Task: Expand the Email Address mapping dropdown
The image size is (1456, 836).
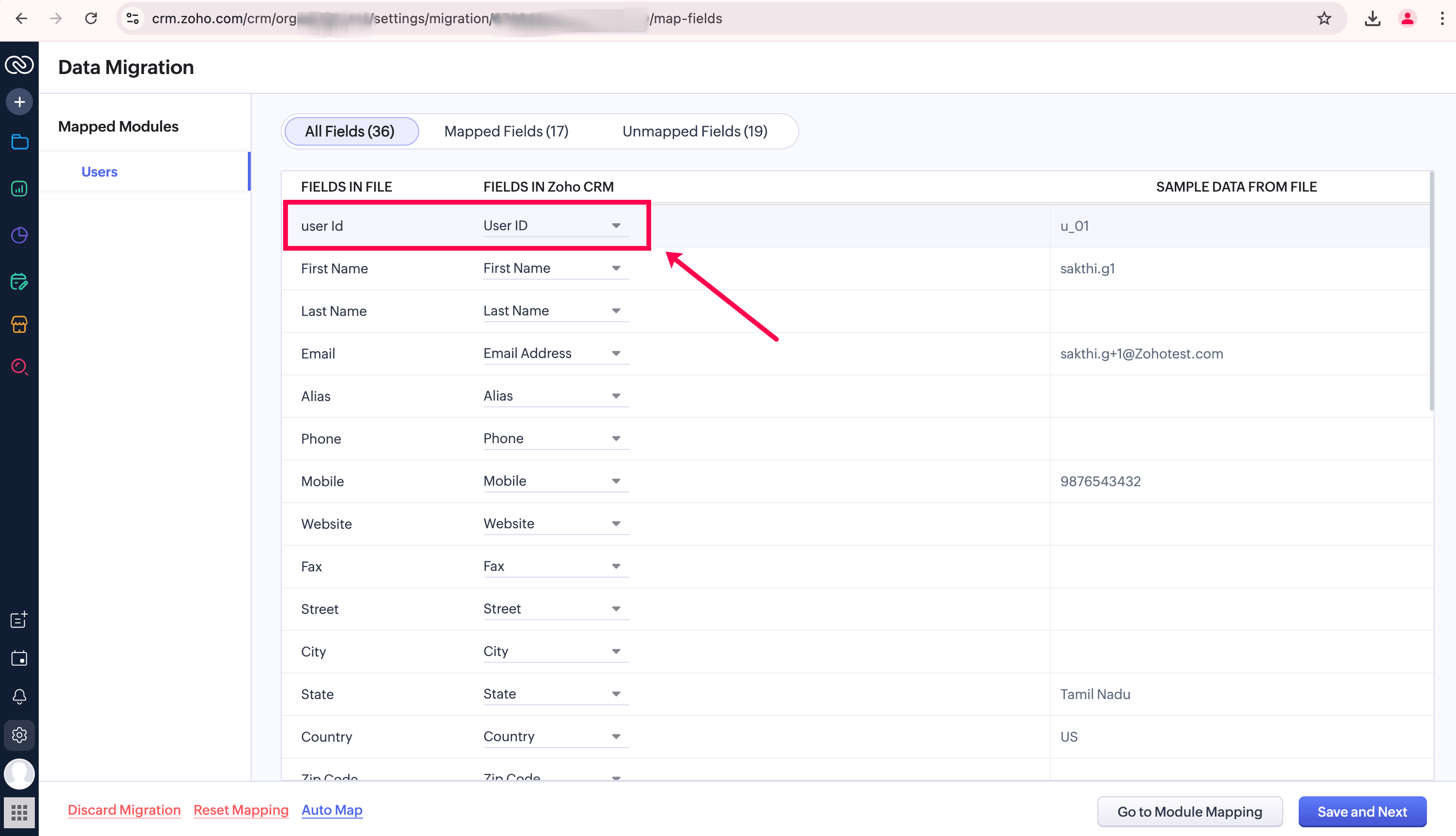Action: (x=616, y=354)
